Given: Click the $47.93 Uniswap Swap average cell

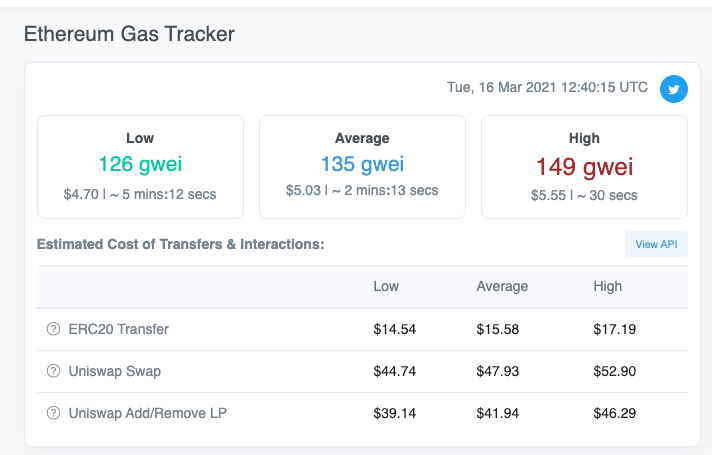Looking at the screenshot, I should tap(498, 371).
